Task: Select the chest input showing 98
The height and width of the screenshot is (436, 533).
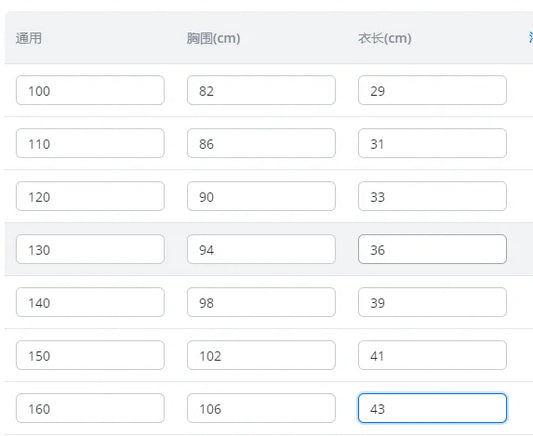Action: (x=261, y=302)
